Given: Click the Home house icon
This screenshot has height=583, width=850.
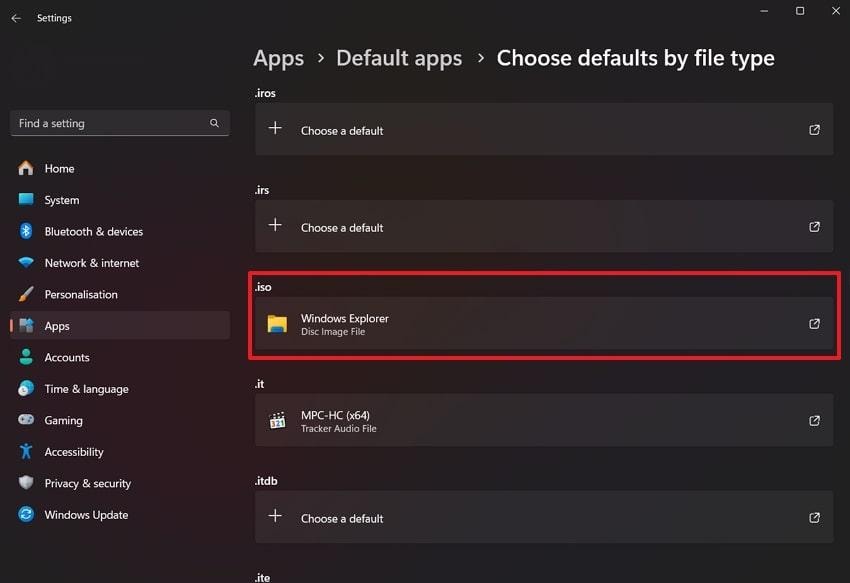Looking at the screenshot, I should (25, 168).
